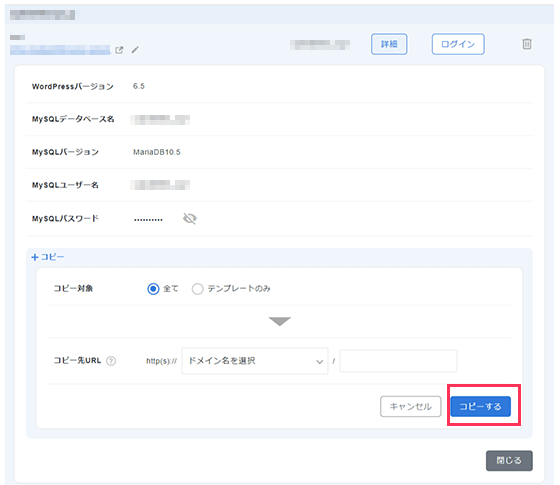Click the gray downward triangle arrow
Screen dimensions: 560x485
click(280, 321)
